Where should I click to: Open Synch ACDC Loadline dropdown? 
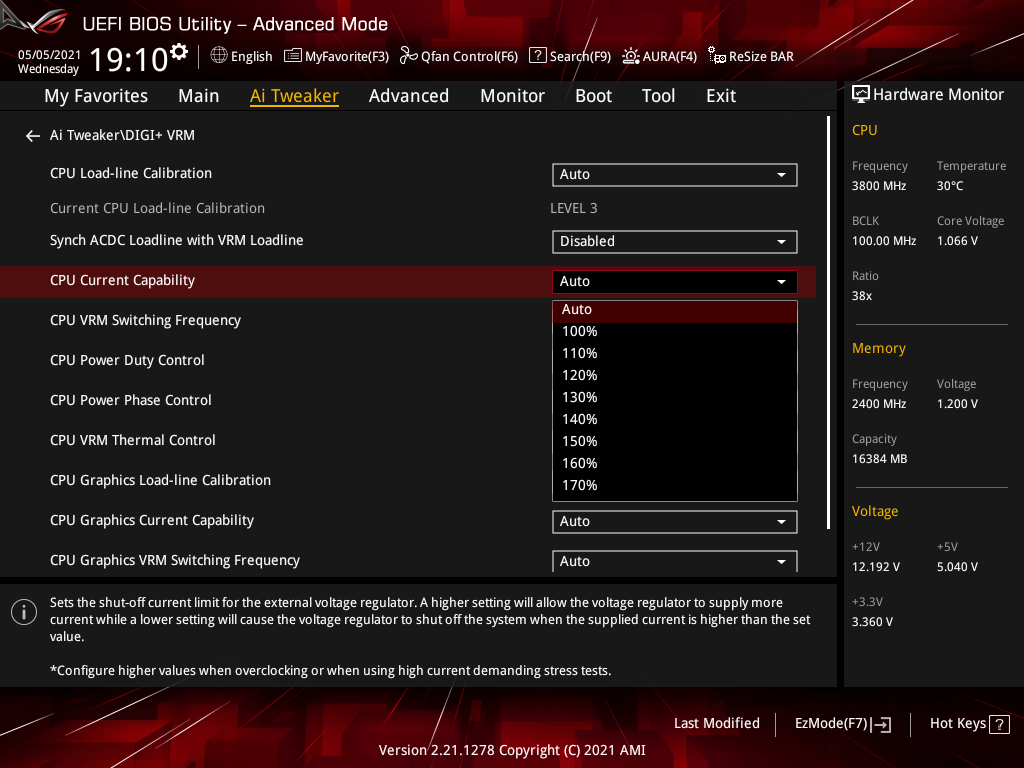pos(675,242)
